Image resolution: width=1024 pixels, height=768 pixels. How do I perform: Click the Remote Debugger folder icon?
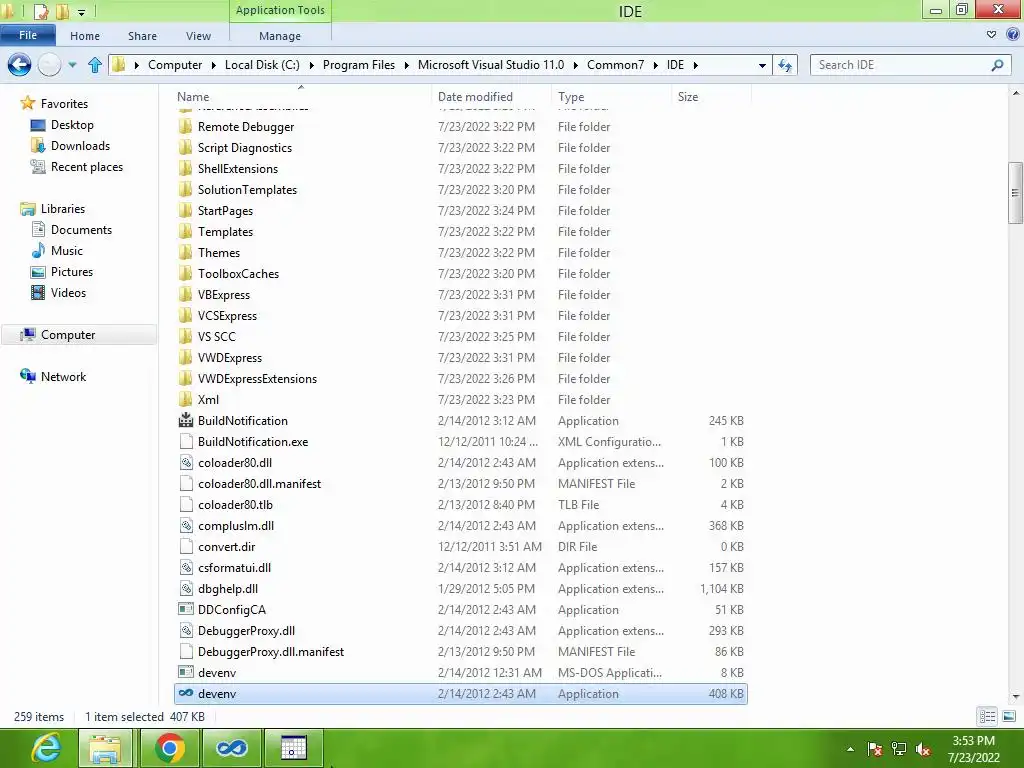point(186,126)
